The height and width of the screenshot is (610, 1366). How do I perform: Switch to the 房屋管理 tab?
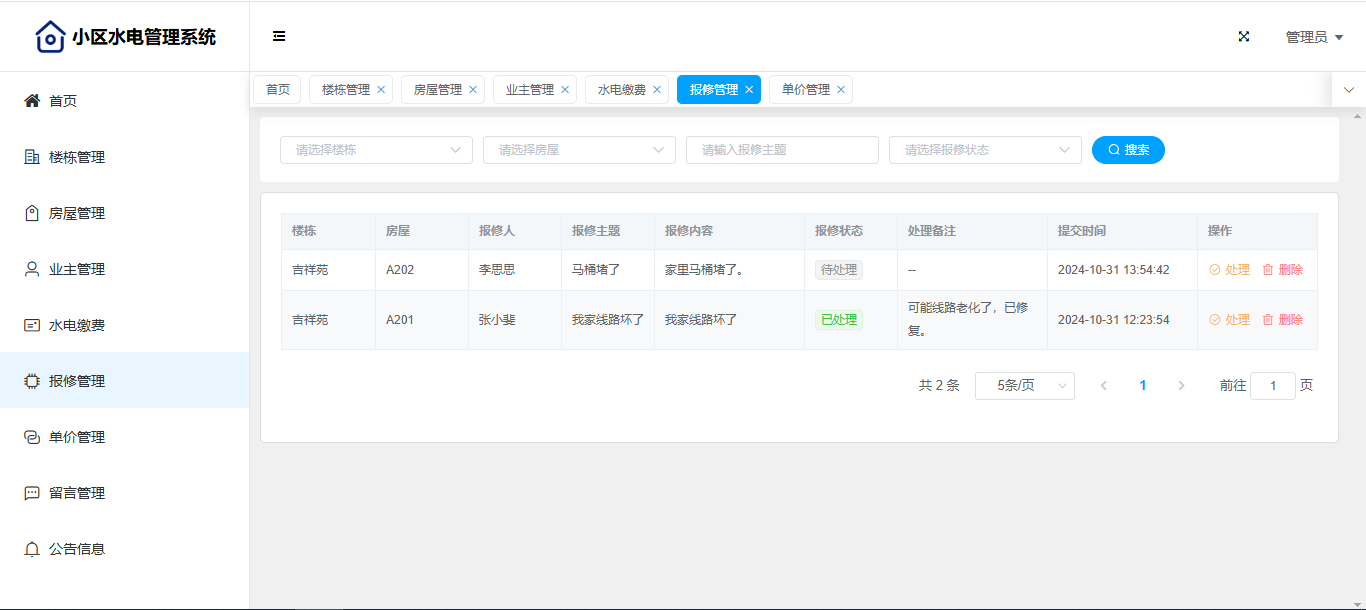coord(437,90)
